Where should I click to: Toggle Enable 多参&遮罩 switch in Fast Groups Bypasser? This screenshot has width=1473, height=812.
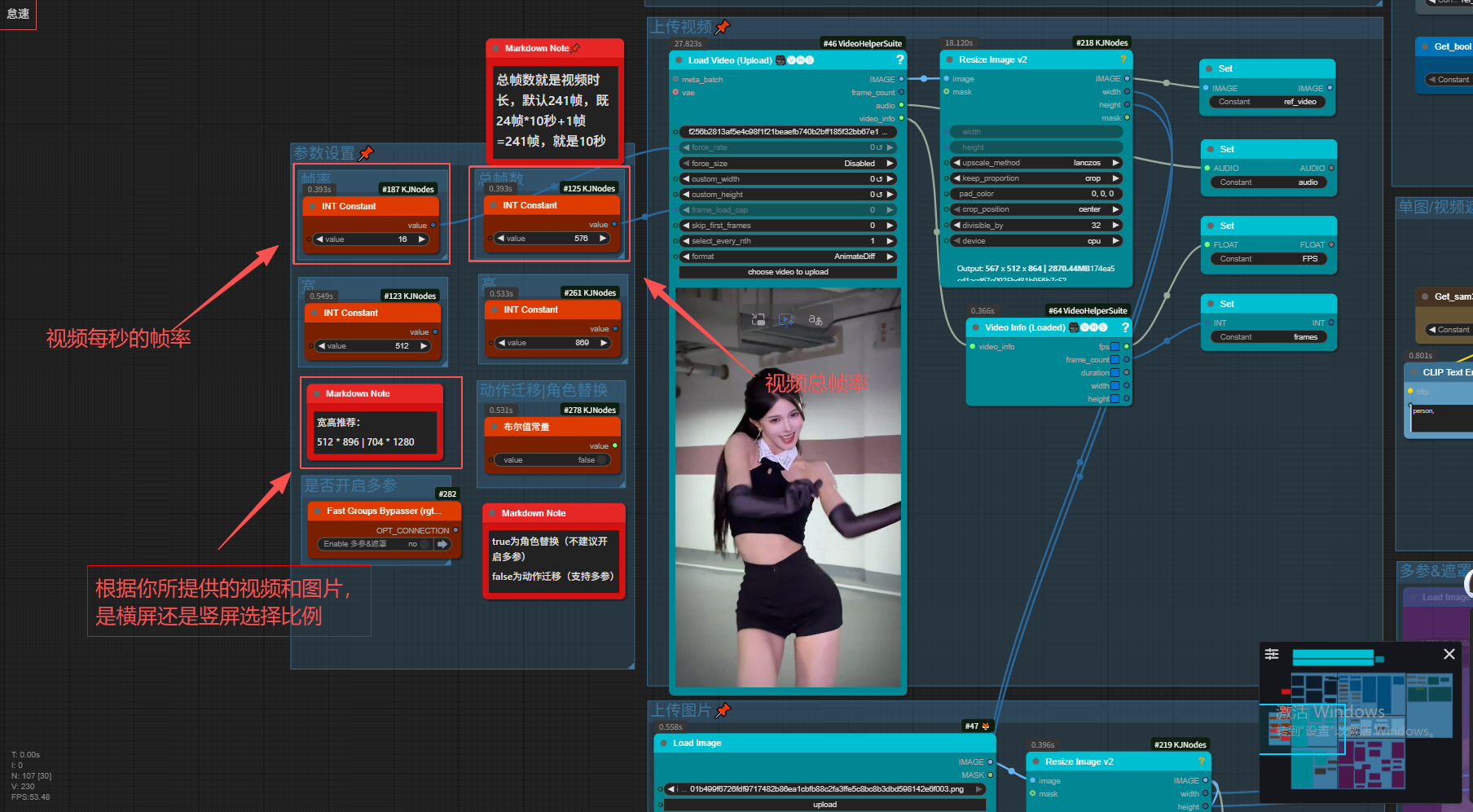(x=424, y=544)
